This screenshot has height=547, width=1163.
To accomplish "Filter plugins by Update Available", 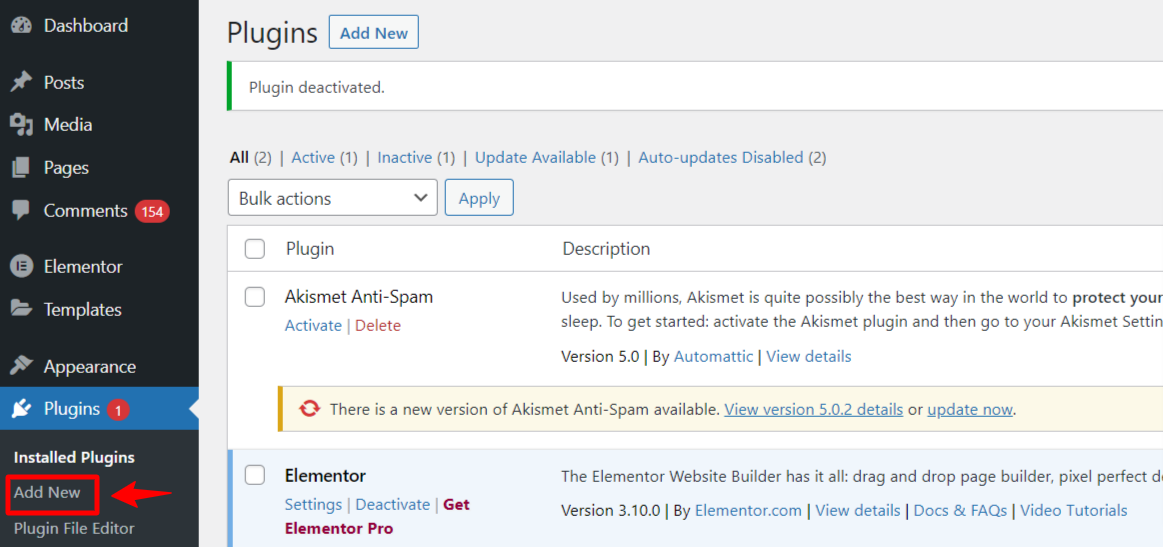I will (x=536, y=157).
